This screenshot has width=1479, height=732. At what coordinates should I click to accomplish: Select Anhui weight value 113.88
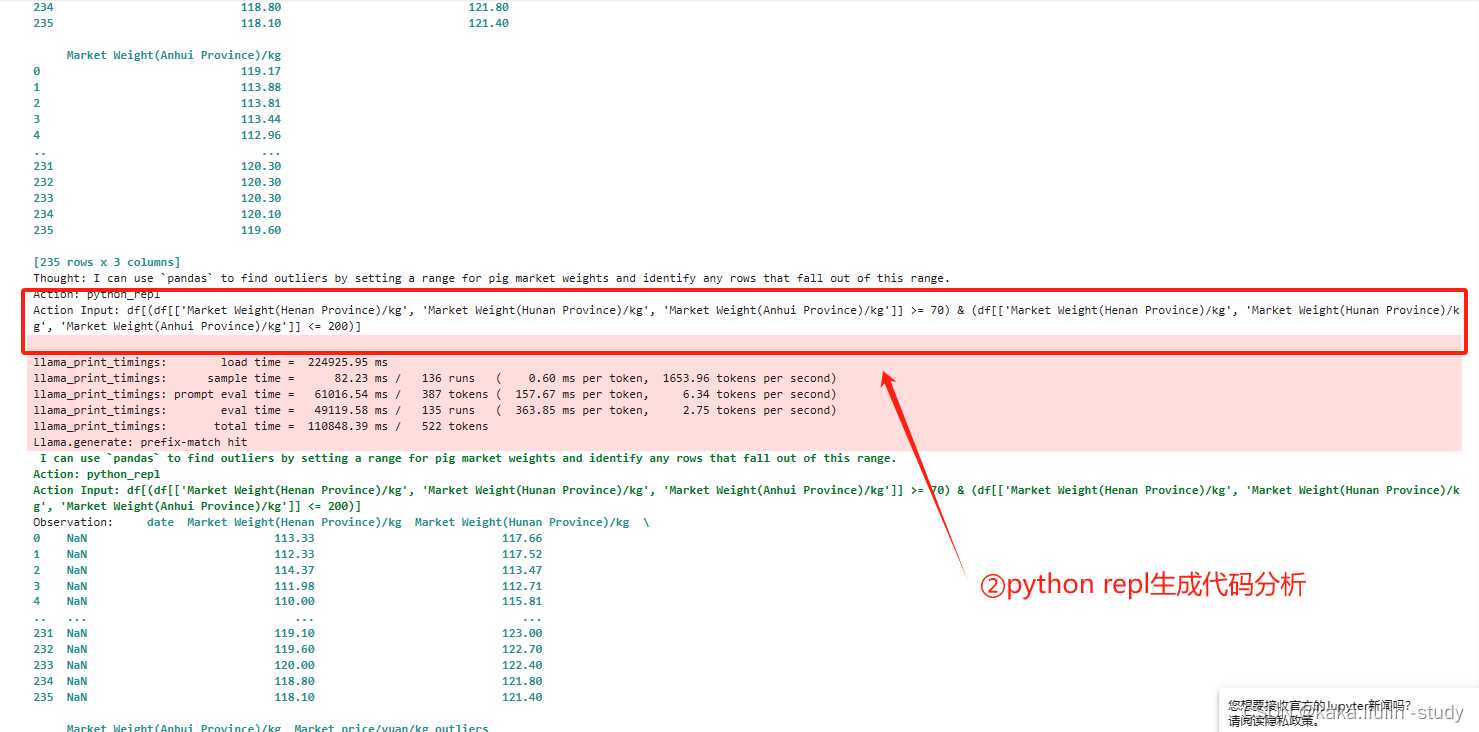261,87
